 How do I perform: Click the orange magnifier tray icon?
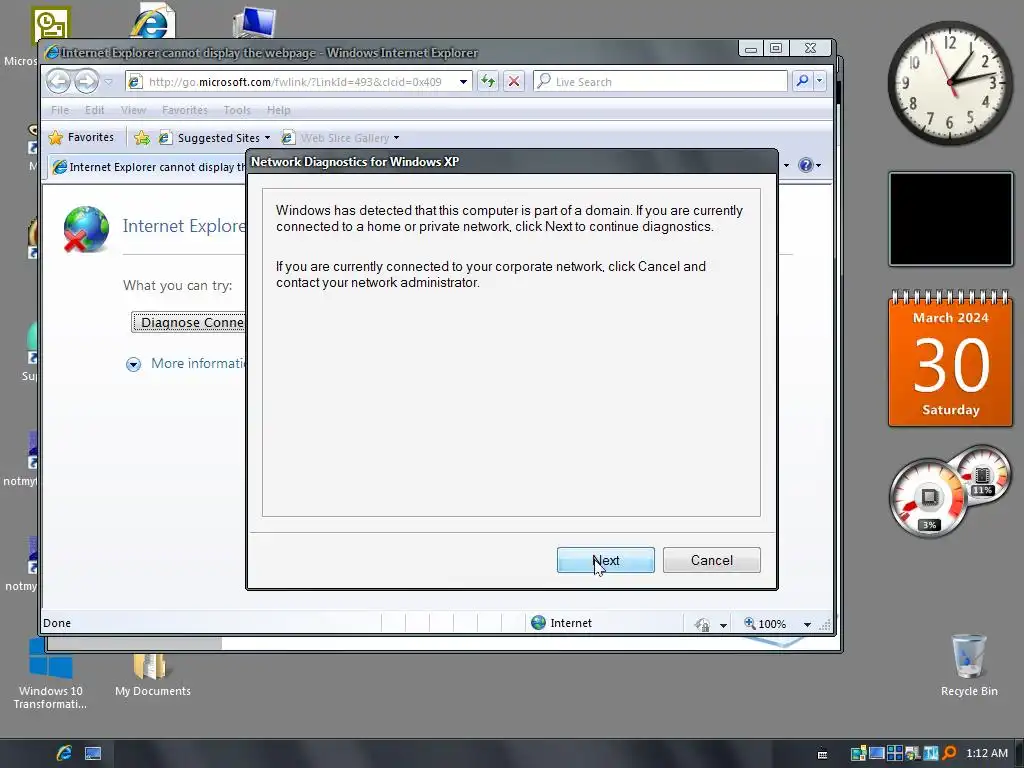point(949,753)
